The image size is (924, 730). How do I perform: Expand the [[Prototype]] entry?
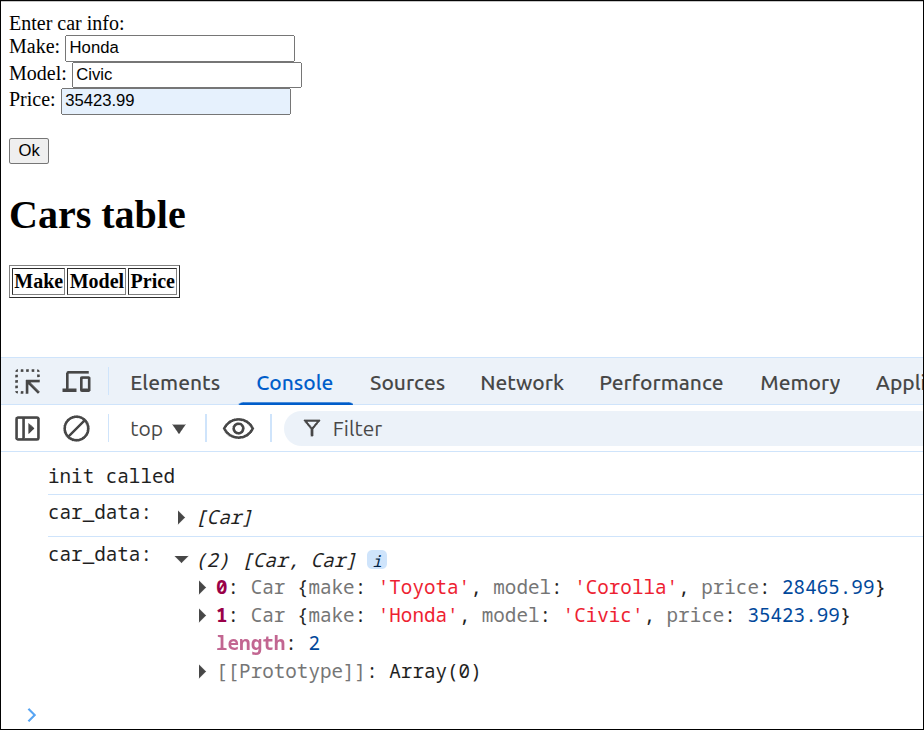[x=201, y=671]
